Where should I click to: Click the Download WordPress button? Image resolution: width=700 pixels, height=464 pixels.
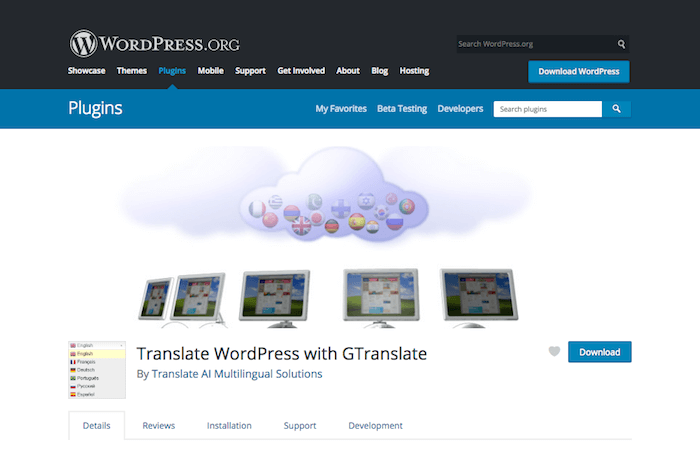579,71
